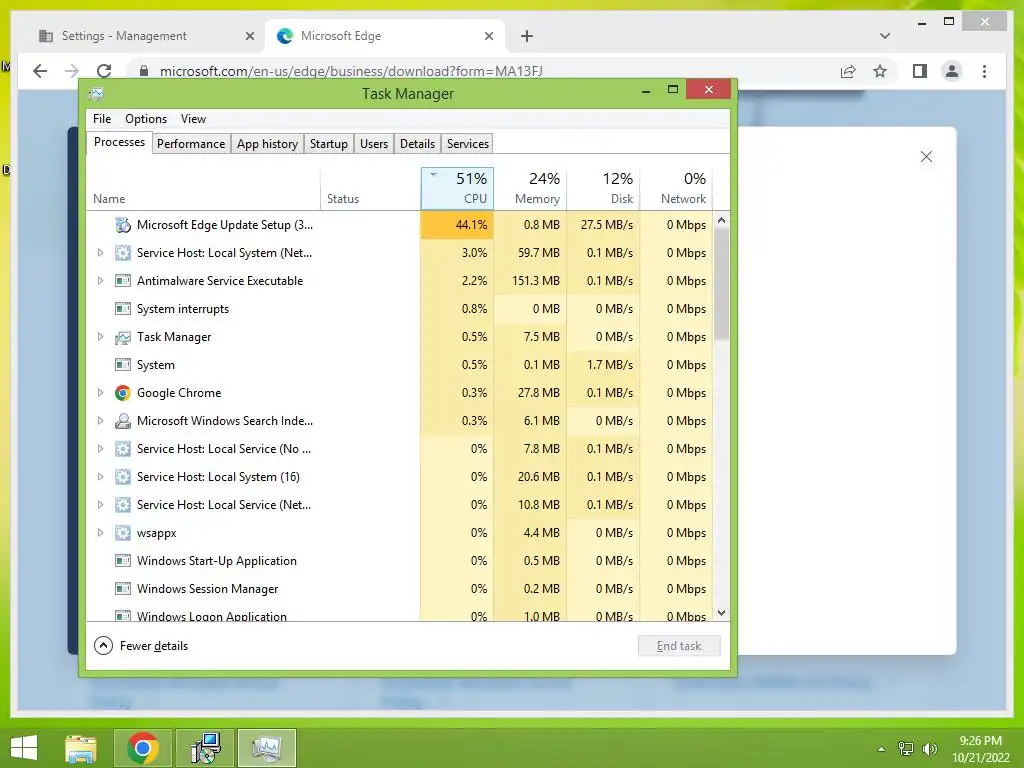Viewport: 1024px width, 768px height.
Task: Sort by the Status column header
Action: 370,189
